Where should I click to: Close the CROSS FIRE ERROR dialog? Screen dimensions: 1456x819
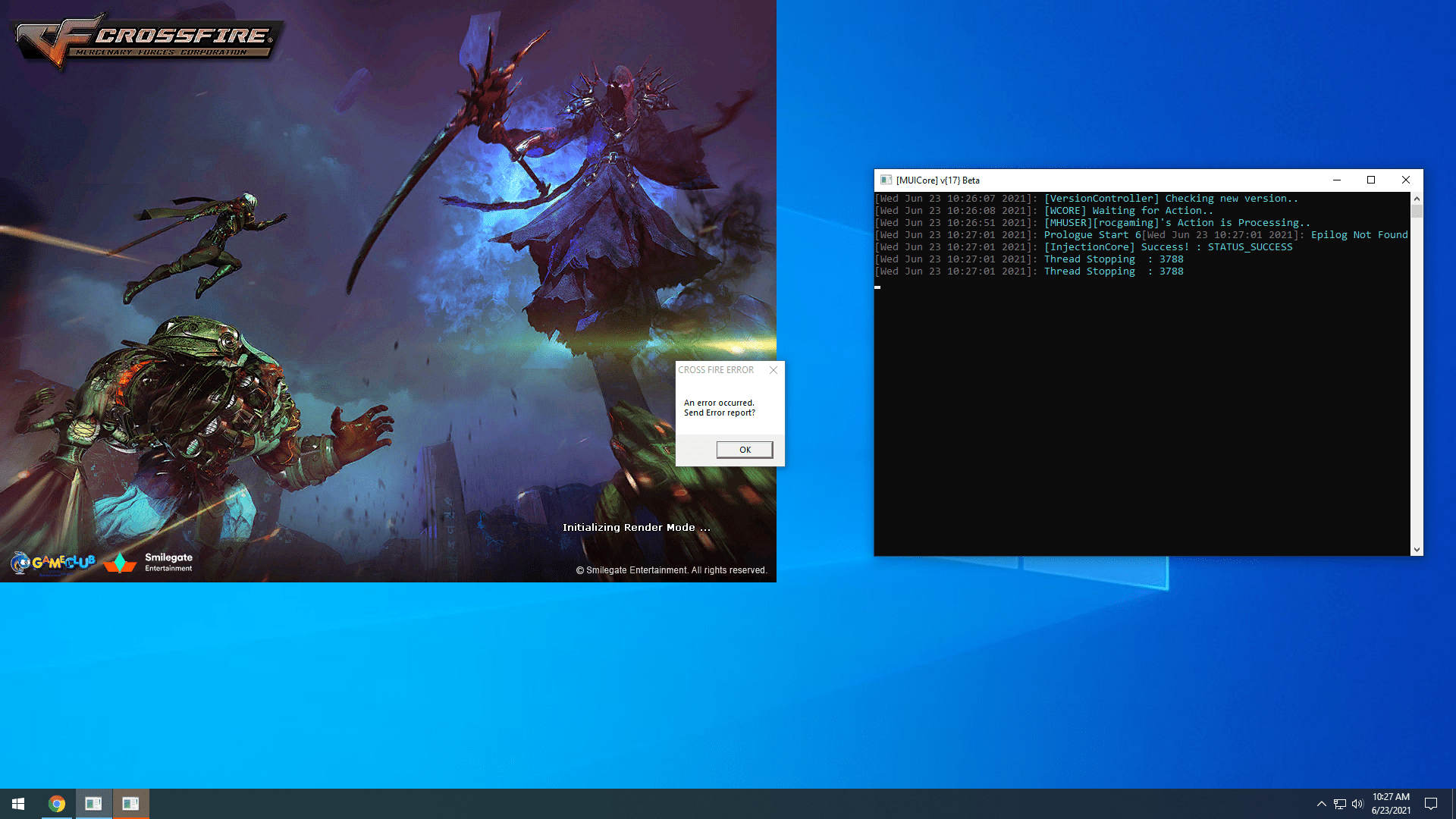(773, 370)
